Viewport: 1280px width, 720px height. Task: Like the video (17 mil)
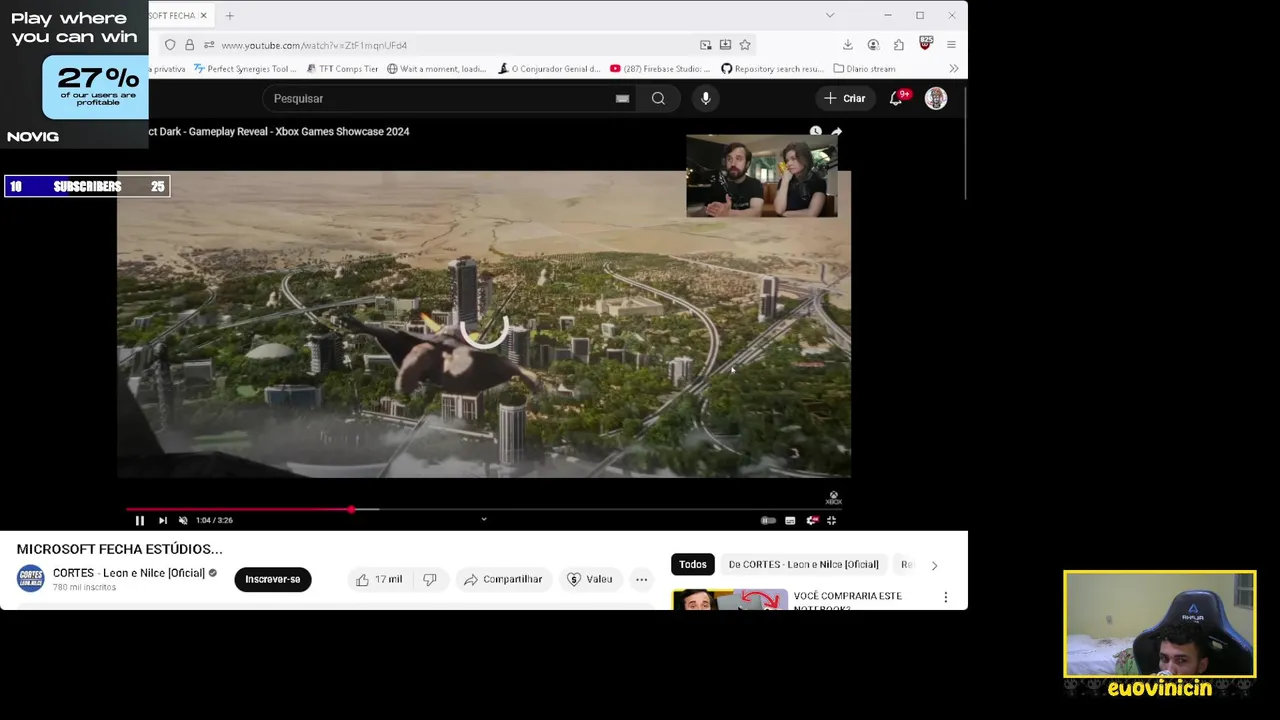pos(379,579)
